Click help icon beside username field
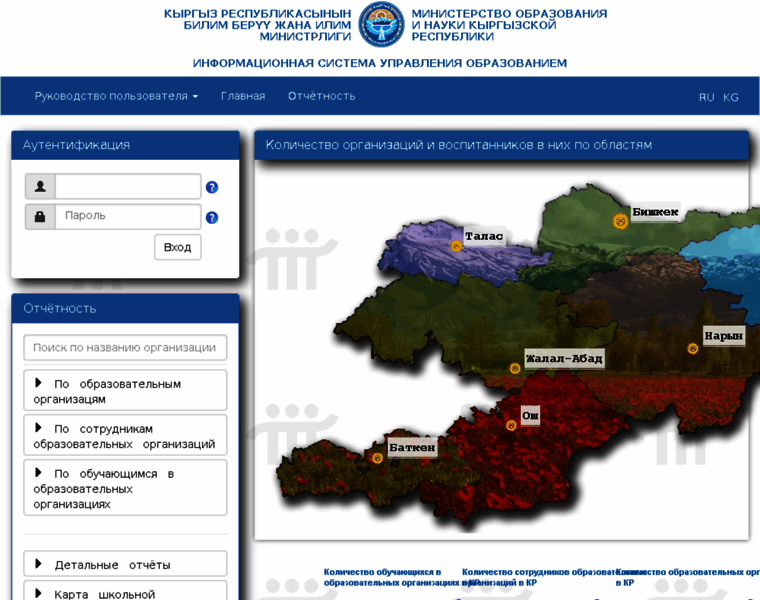The height and width of the screenshot is (600, 760). pyautogui.click(x=212, y=187)
